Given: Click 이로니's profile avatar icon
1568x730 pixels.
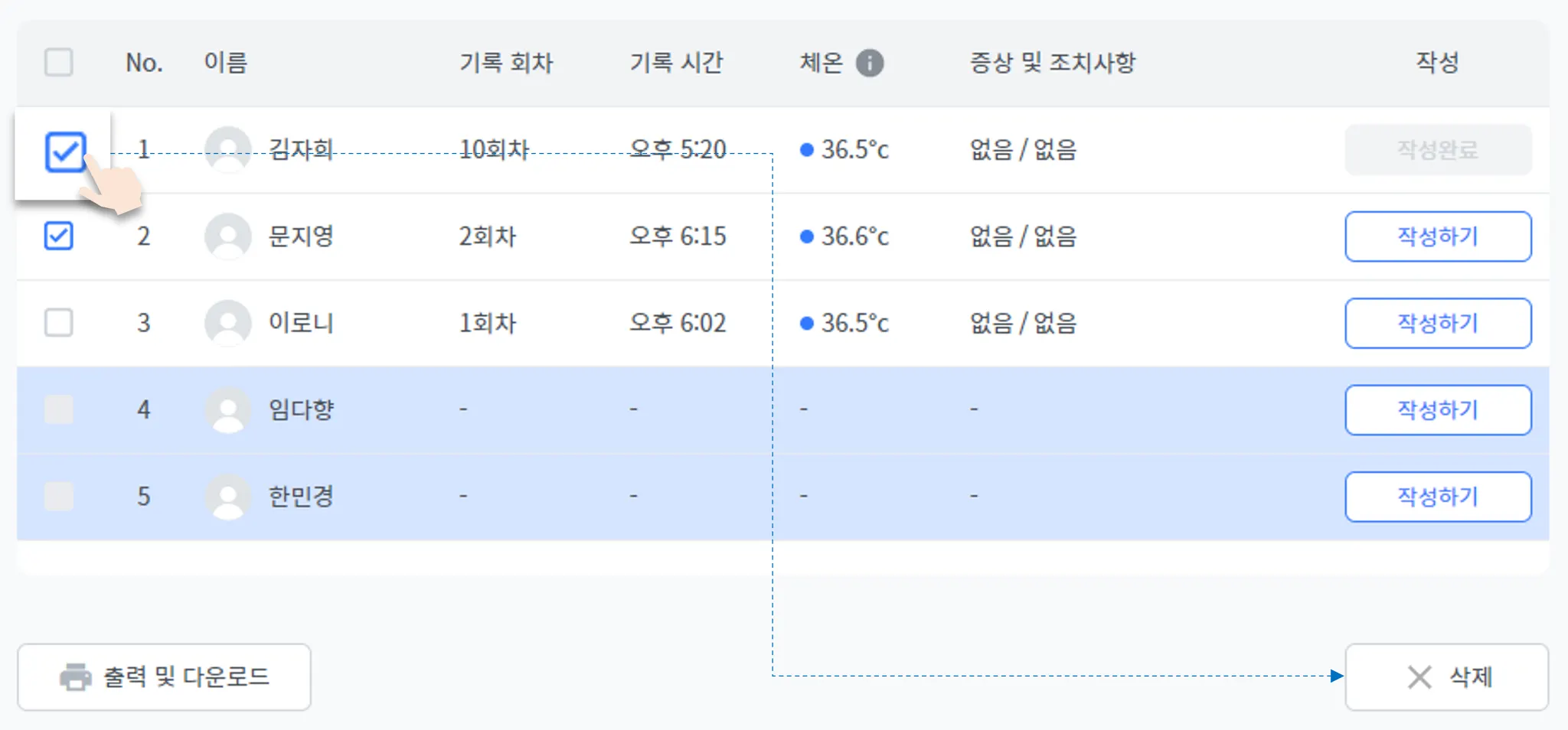Looking at the screenshot, I should 228,323.
